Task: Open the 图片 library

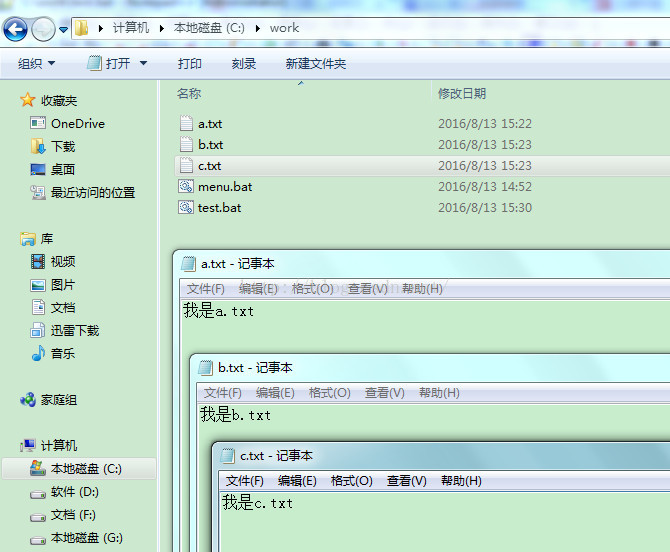Action: tap(53, 285)
